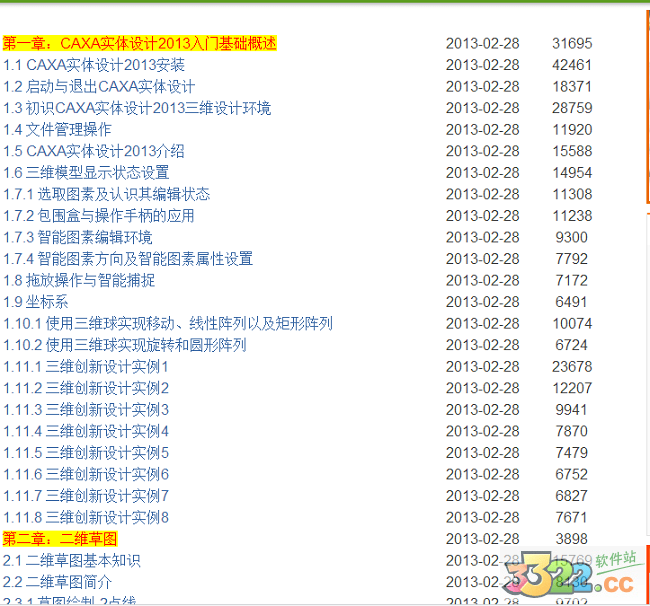Open lesson "1.11.4 三维创新设计实例4"

click(x=86, y=431)
